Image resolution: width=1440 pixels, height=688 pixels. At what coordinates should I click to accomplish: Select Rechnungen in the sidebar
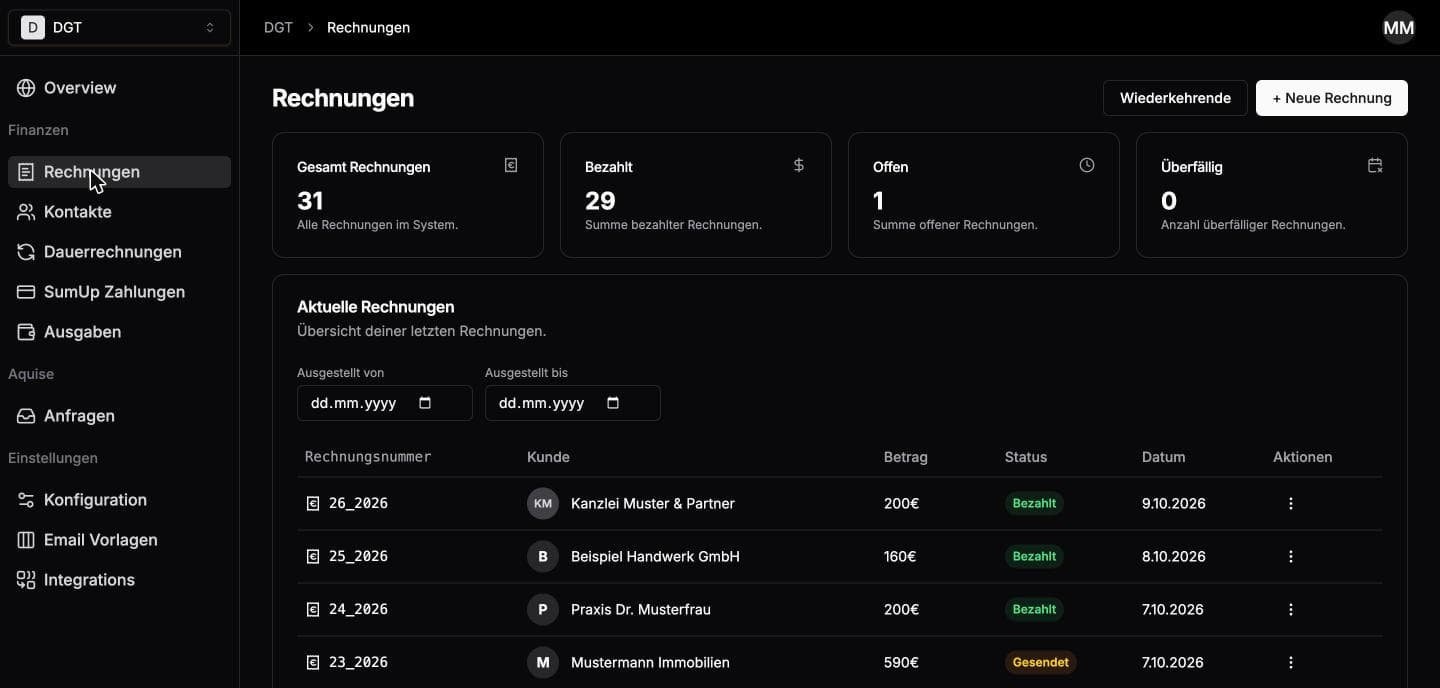pos(119,172)
